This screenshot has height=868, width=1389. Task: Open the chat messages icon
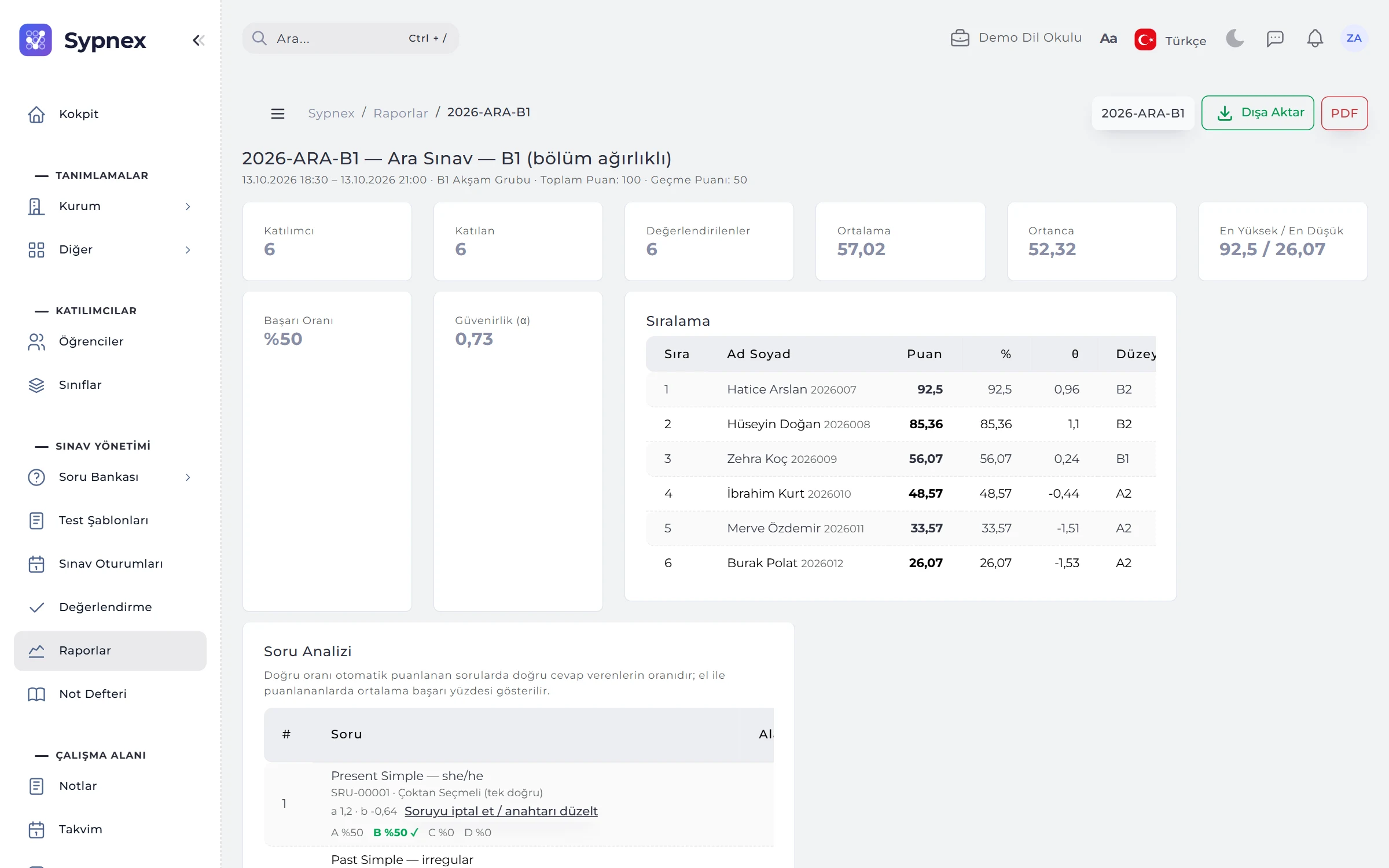[x=1275, y=38]
